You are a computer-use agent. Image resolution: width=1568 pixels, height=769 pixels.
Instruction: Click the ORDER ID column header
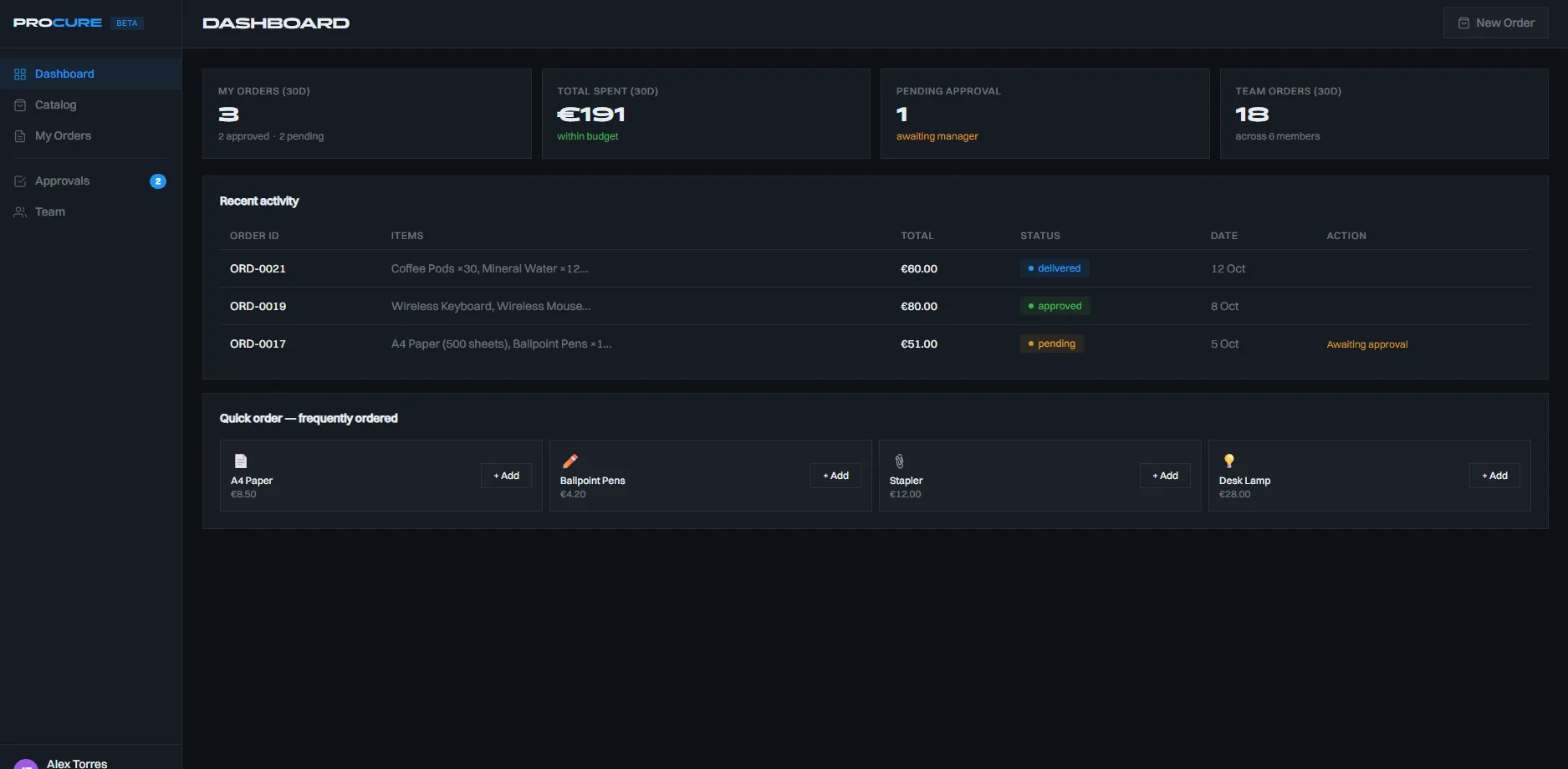point(254,236)
